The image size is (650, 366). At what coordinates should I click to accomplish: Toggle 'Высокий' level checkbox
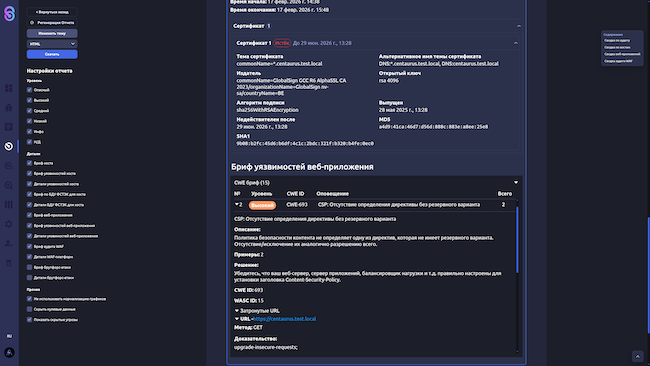pyautogui.click(x=29, y=100)
